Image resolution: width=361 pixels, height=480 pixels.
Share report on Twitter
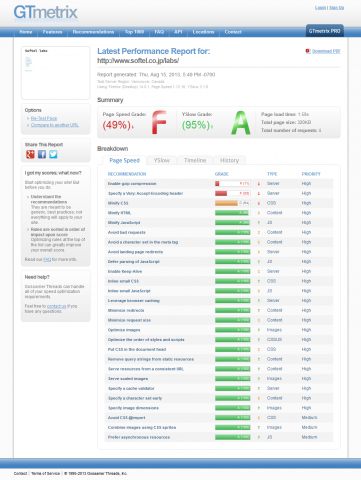coord(53,154)
